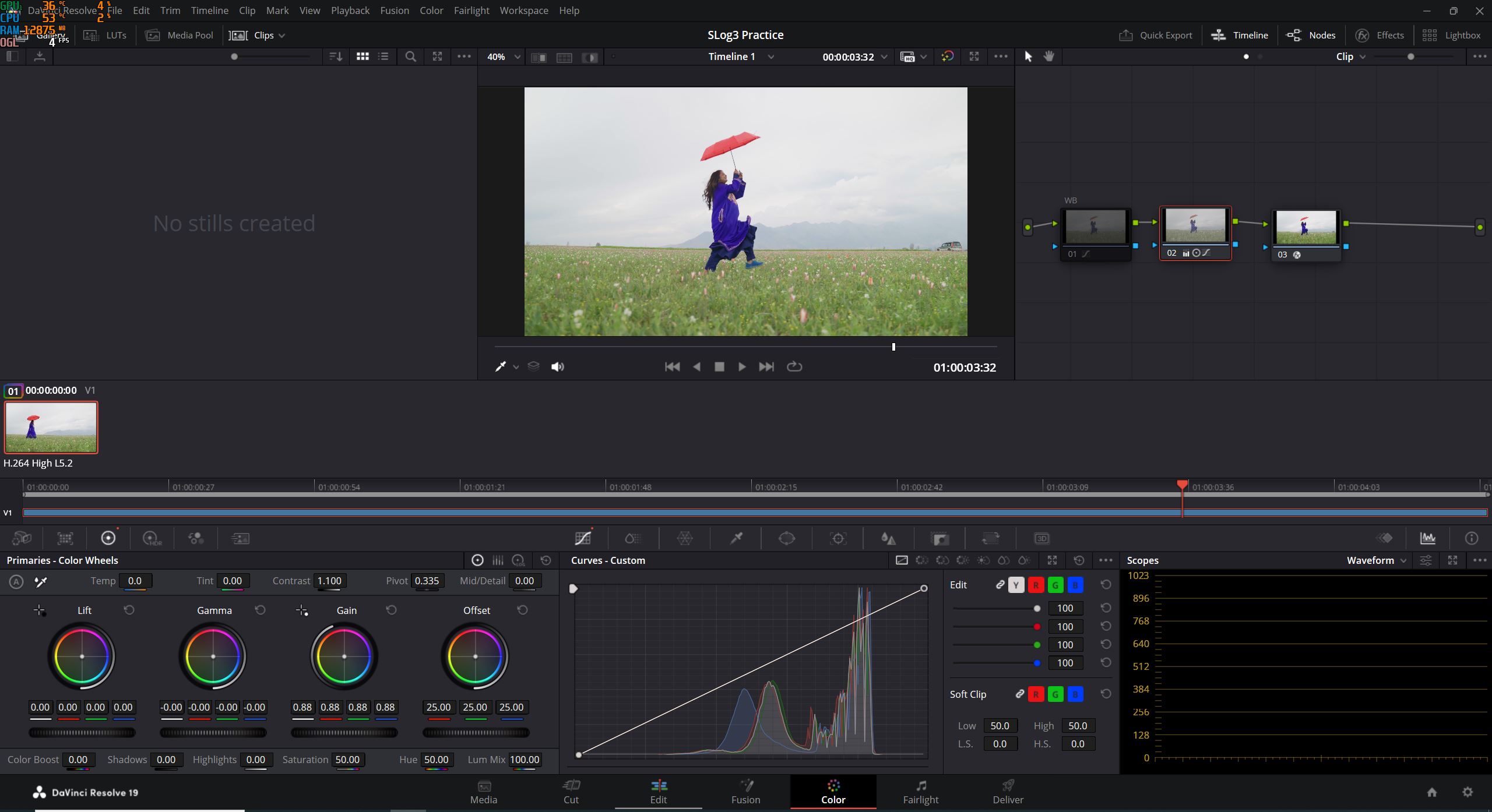1492x812 pixels.
Task: Toggle the LUTs panel button
Action: point(105,36)
